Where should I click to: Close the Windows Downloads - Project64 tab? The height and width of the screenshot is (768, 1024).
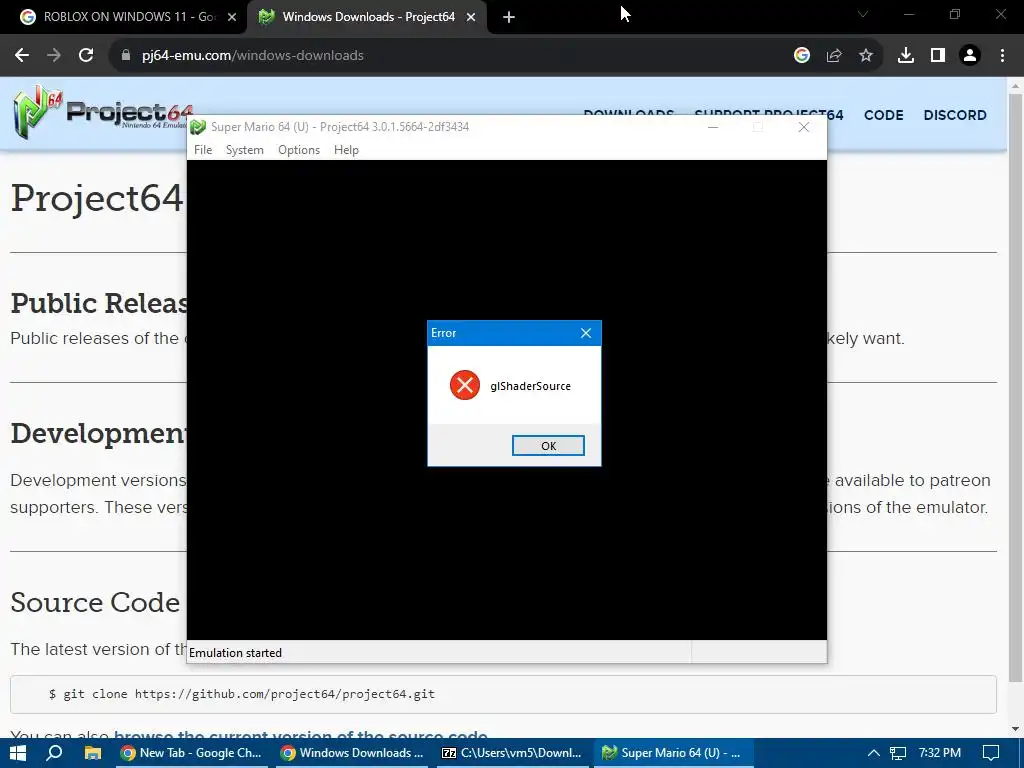tap(471, 17)
